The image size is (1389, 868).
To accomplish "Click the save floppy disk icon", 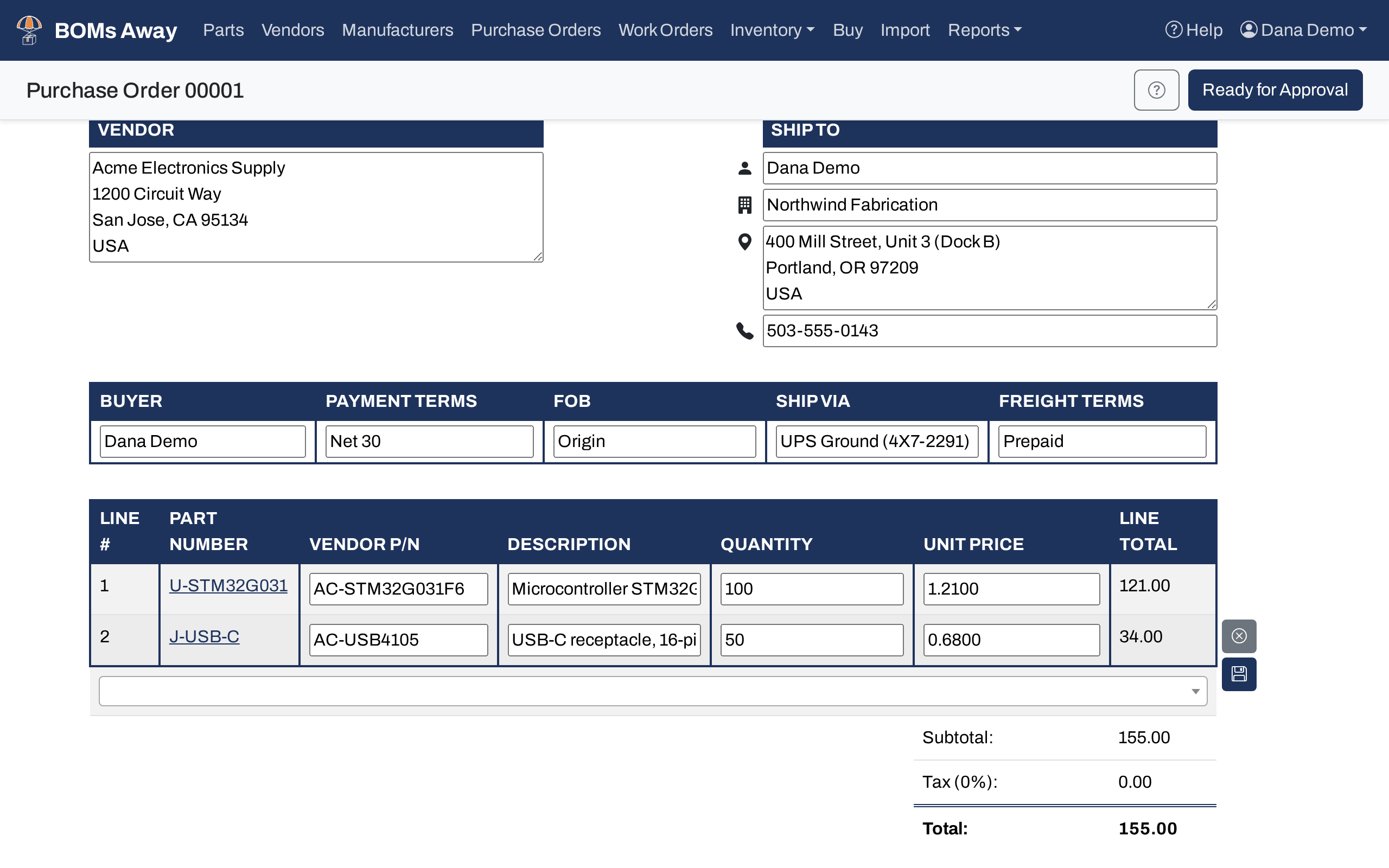I will point(1239,674).
